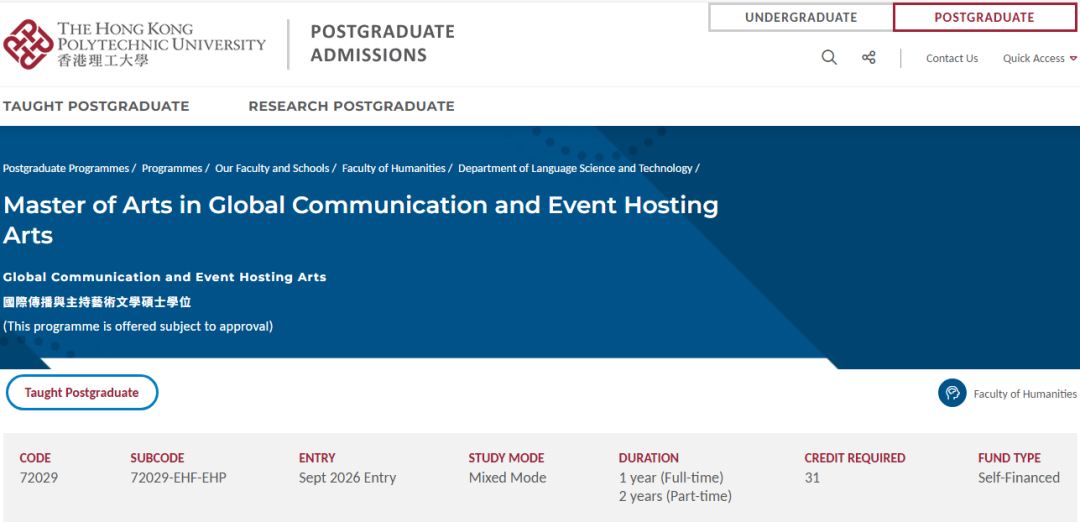Click the Faculty of Humanities round icon
The width and height of the screenshot is (1080, 522).
[952, 393]
